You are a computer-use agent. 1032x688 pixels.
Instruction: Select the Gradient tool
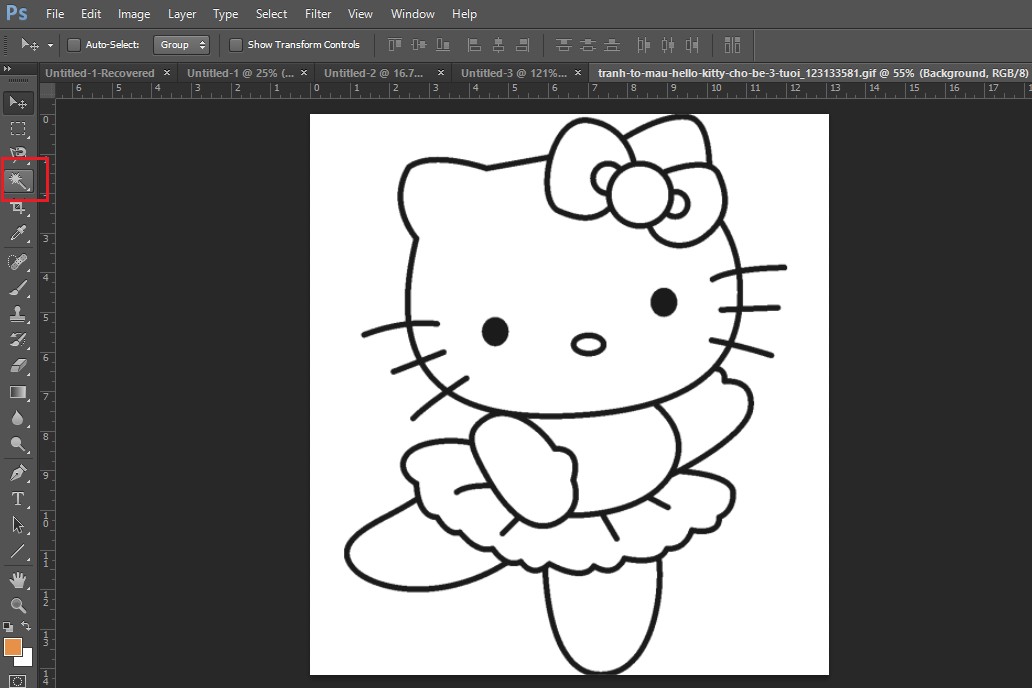pos(18,392)
